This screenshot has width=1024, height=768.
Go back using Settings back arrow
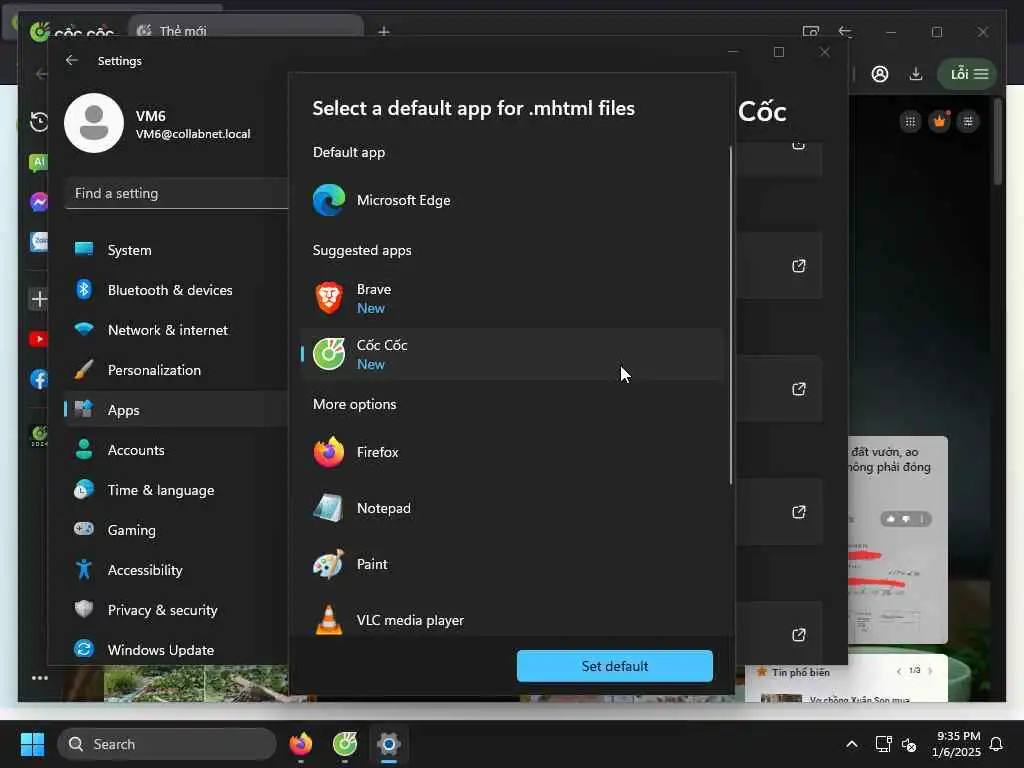click(72, 60)
